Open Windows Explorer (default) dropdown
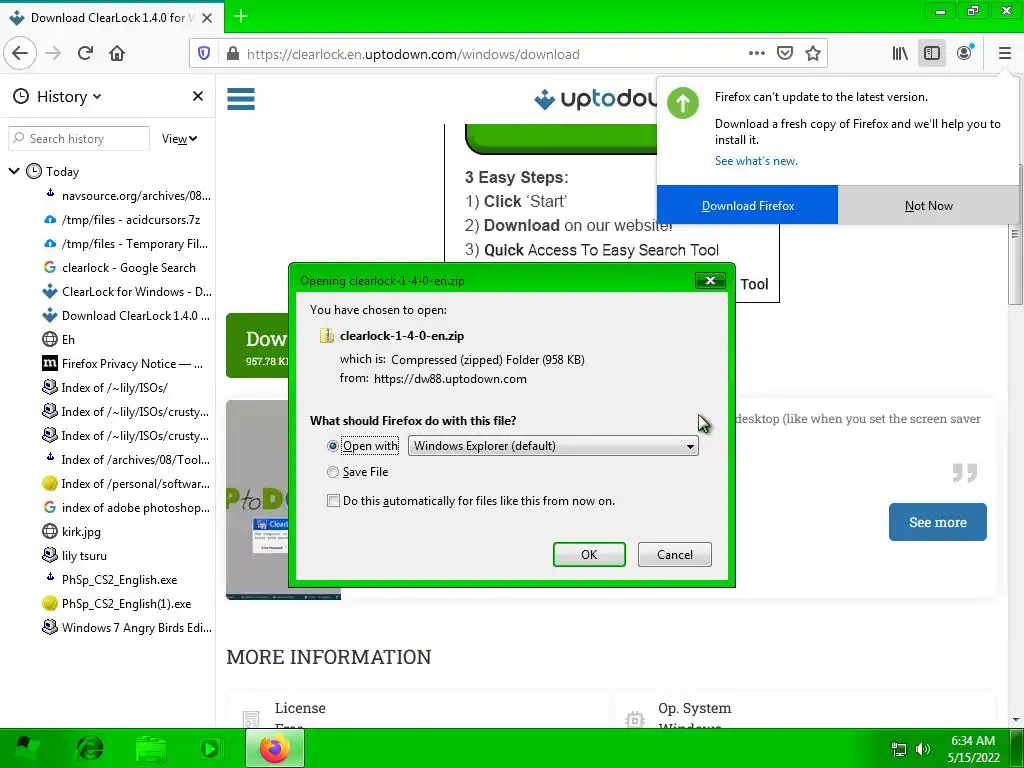Viewport: 1024px width, 768px height. (552, 446)
